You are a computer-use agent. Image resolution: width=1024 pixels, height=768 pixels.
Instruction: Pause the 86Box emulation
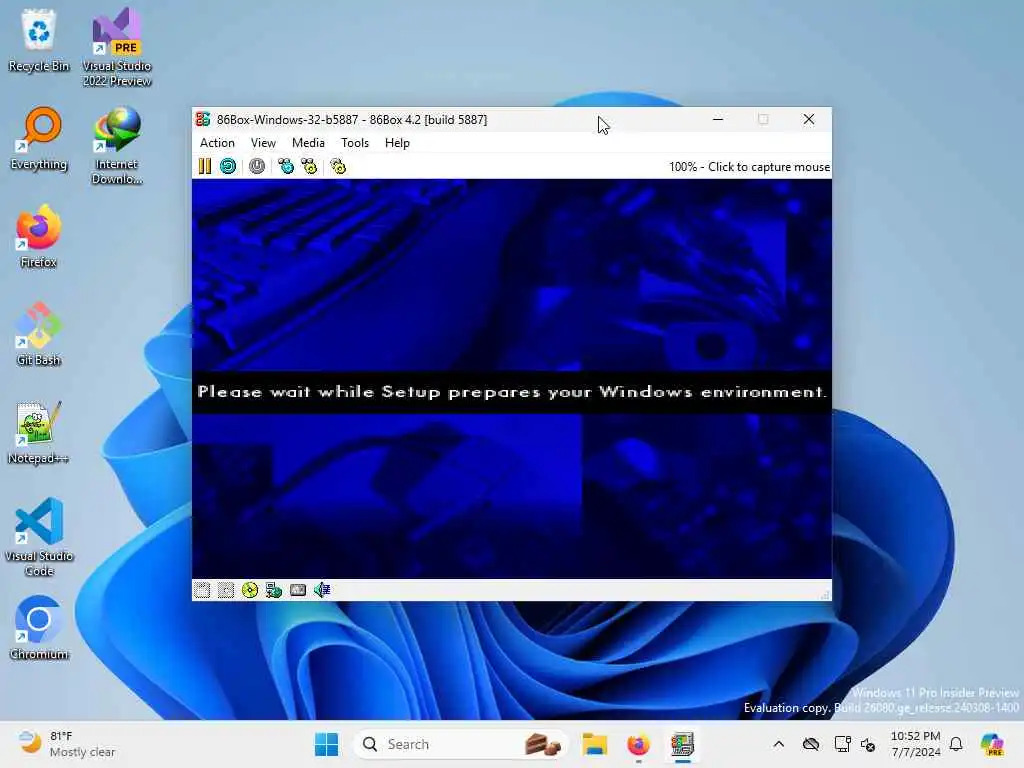[204, 167]
